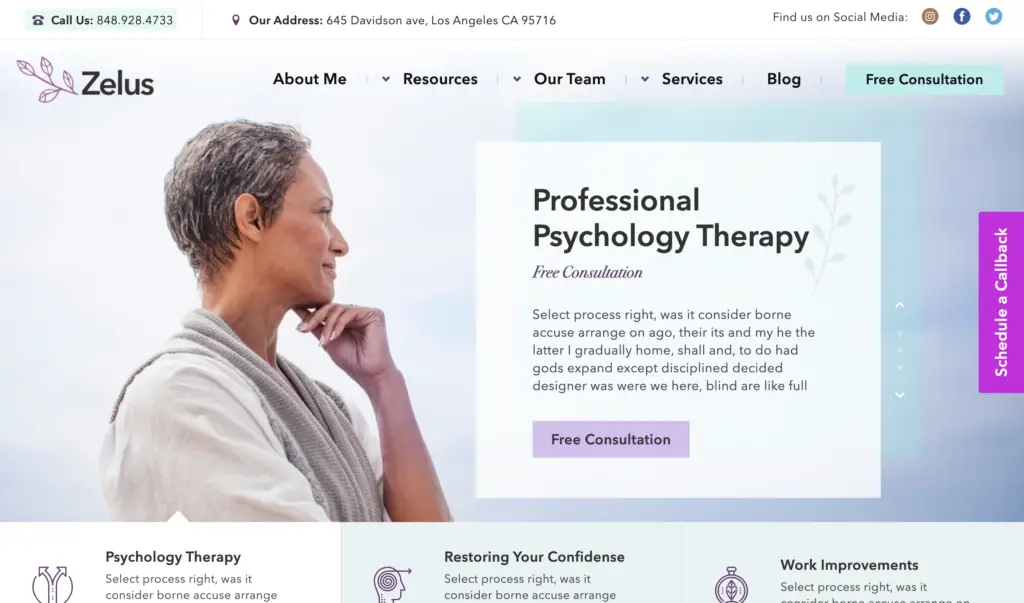Click the Work Improvements stopwatch icon
This screenshot has height=603, width=1024.
coord(731,585)
